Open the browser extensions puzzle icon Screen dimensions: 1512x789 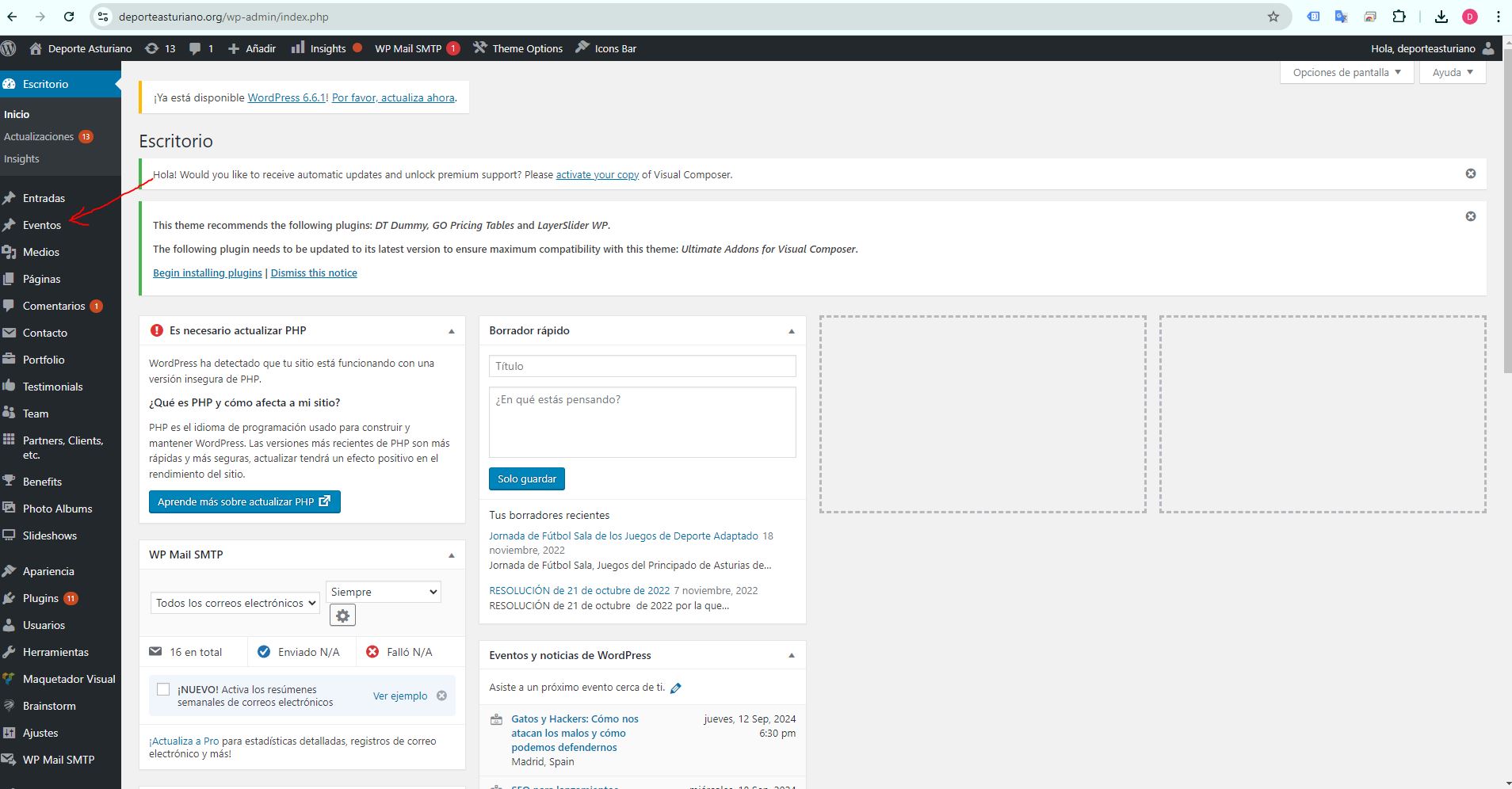tap(1399, 17)
